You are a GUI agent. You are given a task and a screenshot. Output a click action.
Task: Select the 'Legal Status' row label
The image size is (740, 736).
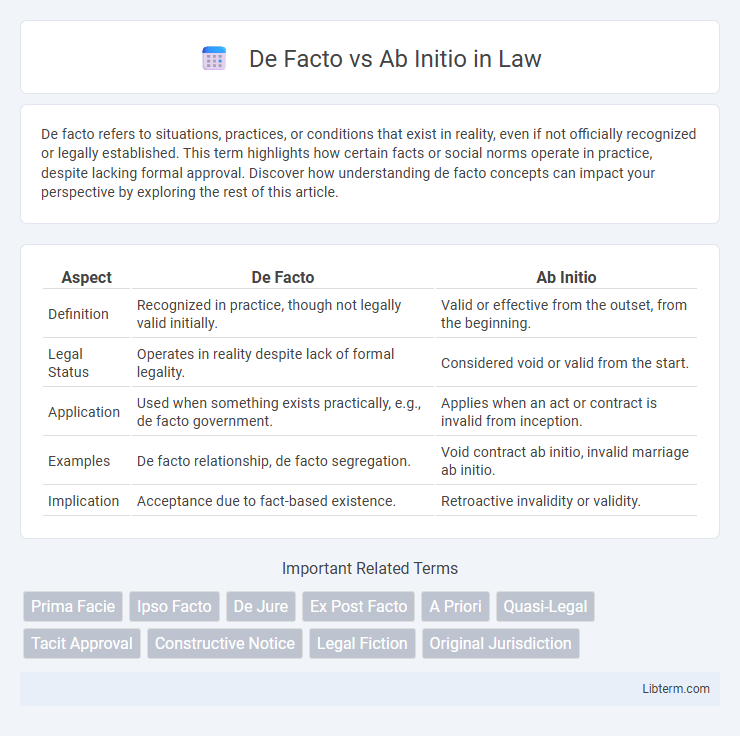tap(68, 363)
